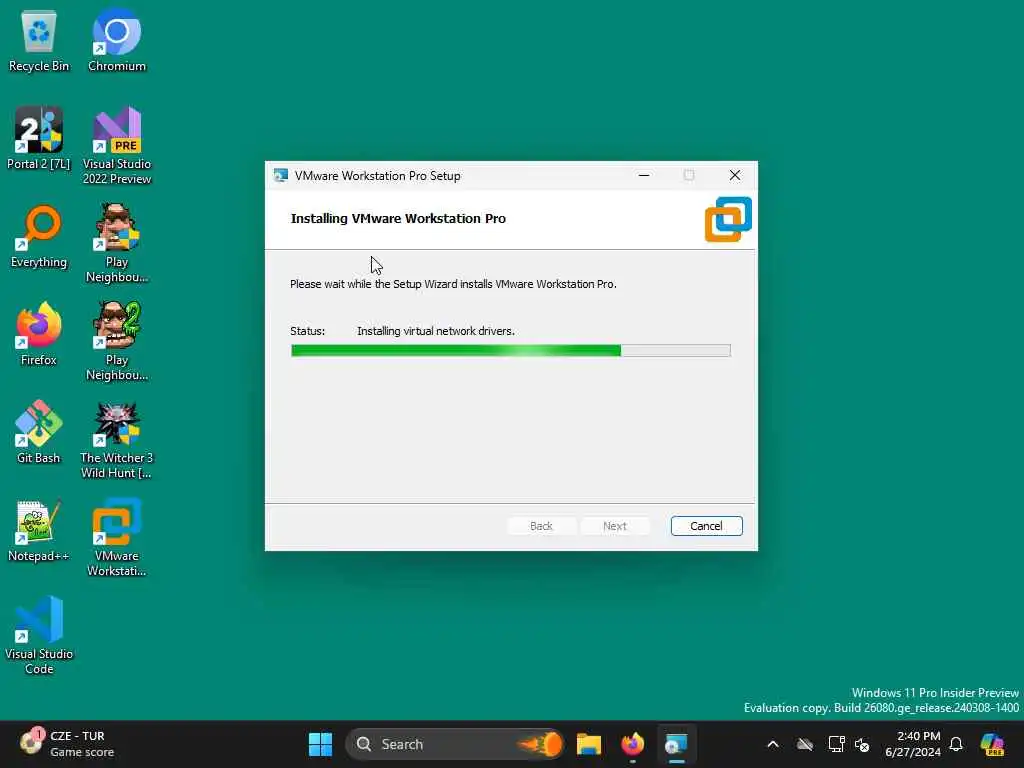Show hidden system tray icons
The width and height of the screenshot is (1024, 768).
pos(773,744)
